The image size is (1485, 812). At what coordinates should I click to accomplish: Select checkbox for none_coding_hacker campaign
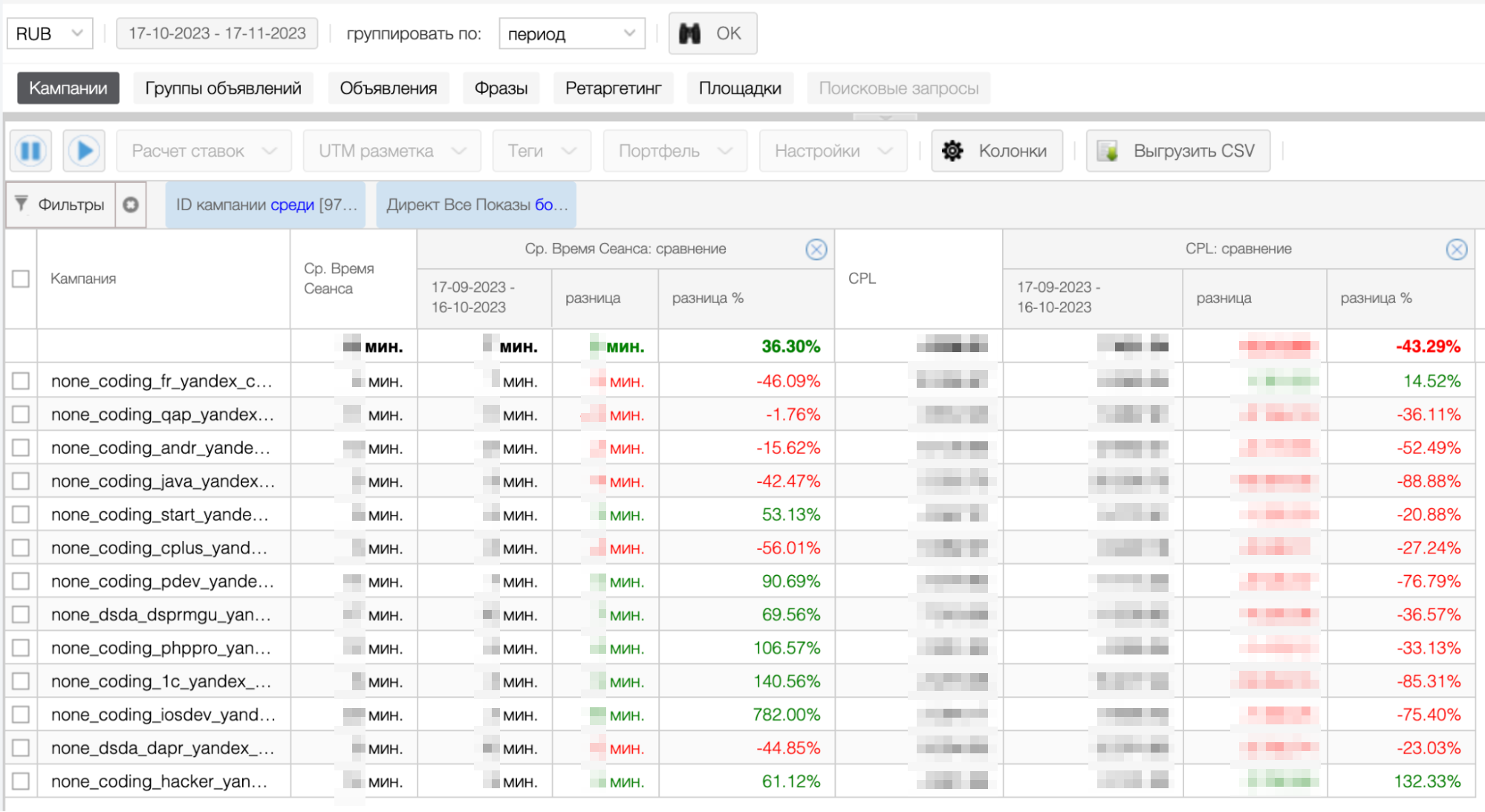coord(21,781)
